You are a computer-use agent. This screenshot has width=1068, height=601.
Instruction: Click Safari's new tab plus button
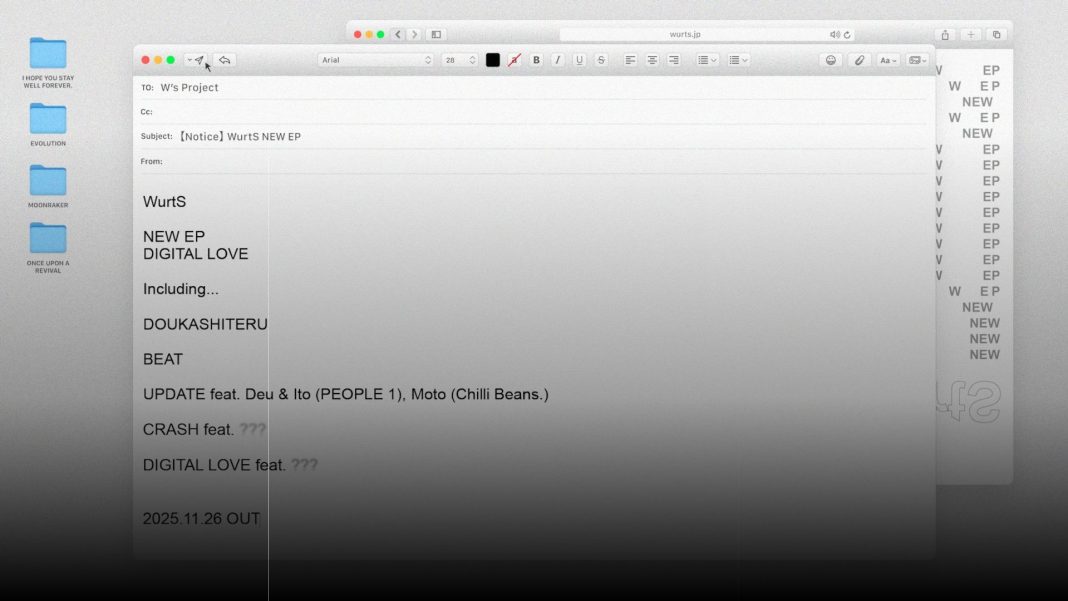[968, 33]
